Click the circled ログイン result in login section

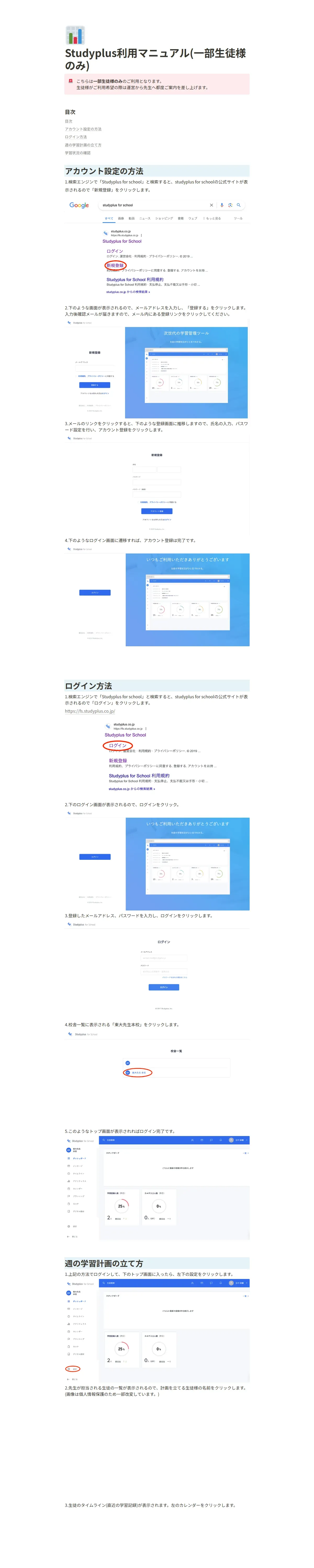pos(118,745)
